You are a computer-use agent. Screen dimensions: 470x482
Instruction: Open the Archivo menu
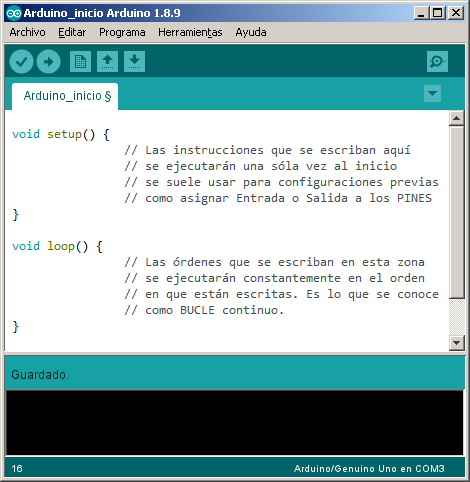[27, 32]
